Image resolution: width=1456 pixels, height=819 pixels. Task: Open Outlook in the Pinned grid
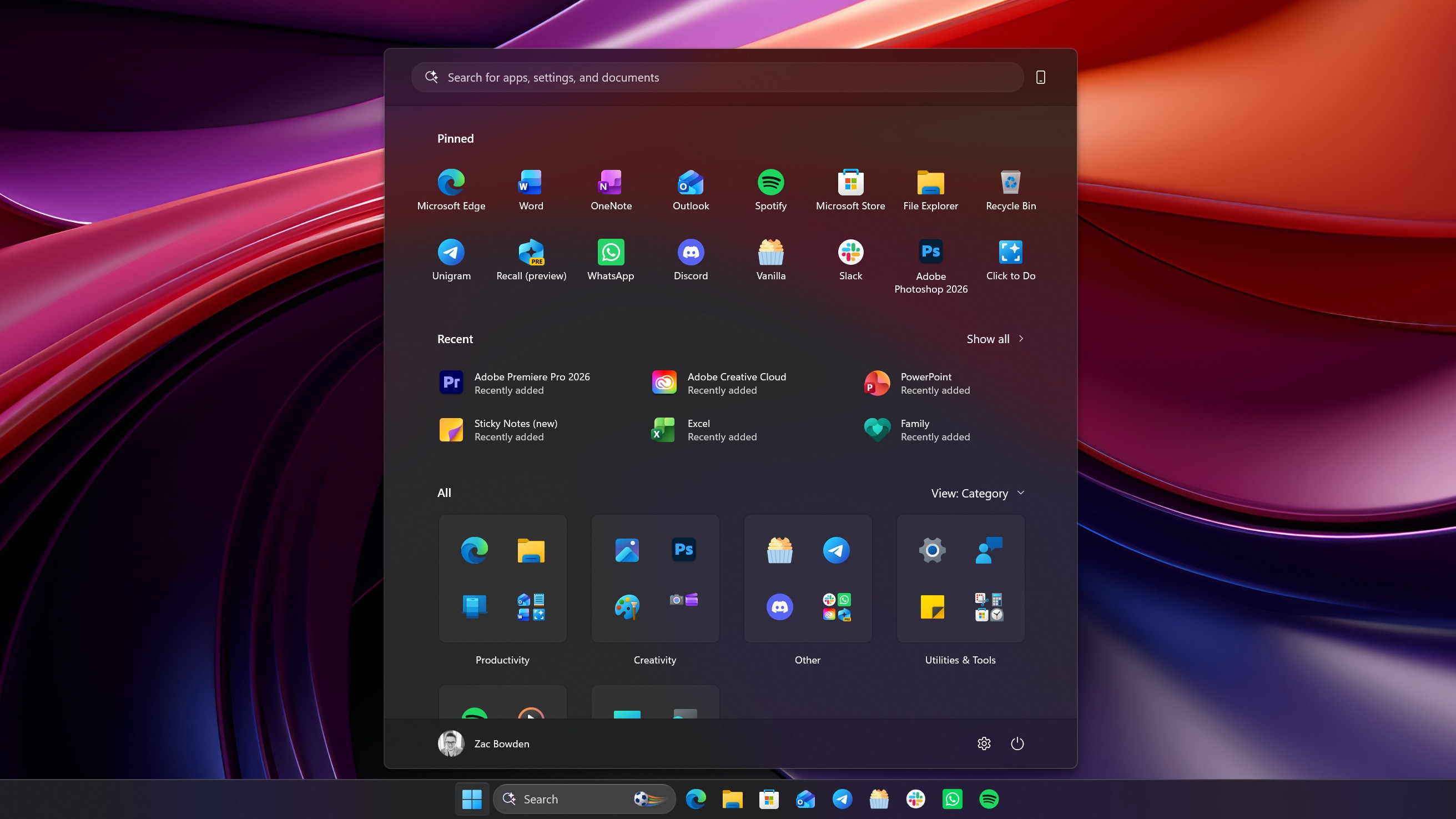point(691,190)
